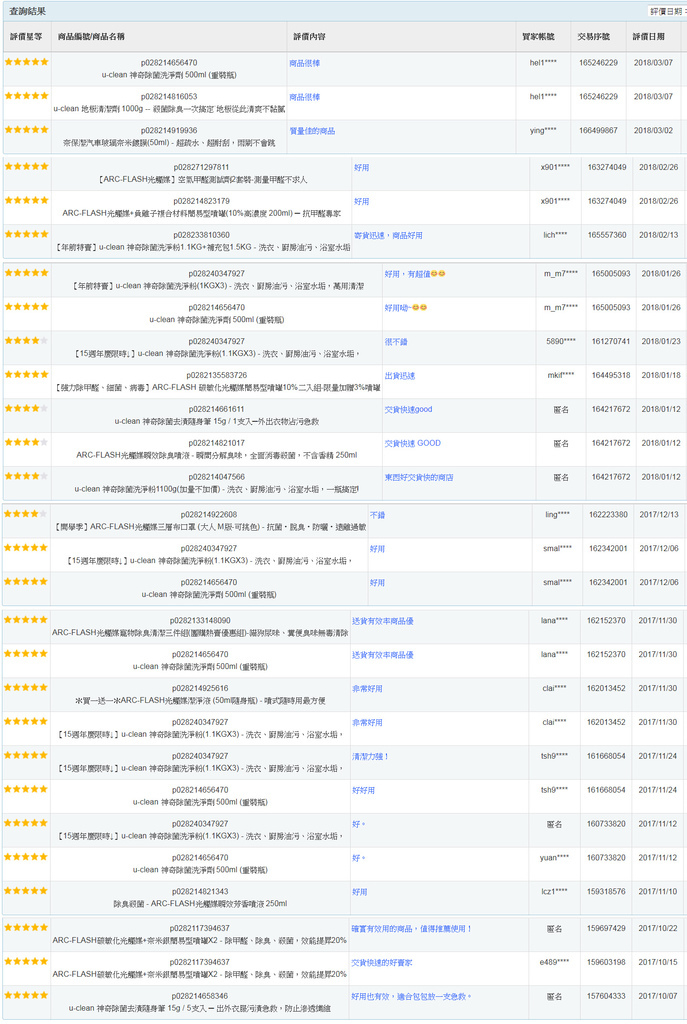Click the 交易序號 column header
The width and height of the screenshot is (687, 1024).
(x=594, y=37)
